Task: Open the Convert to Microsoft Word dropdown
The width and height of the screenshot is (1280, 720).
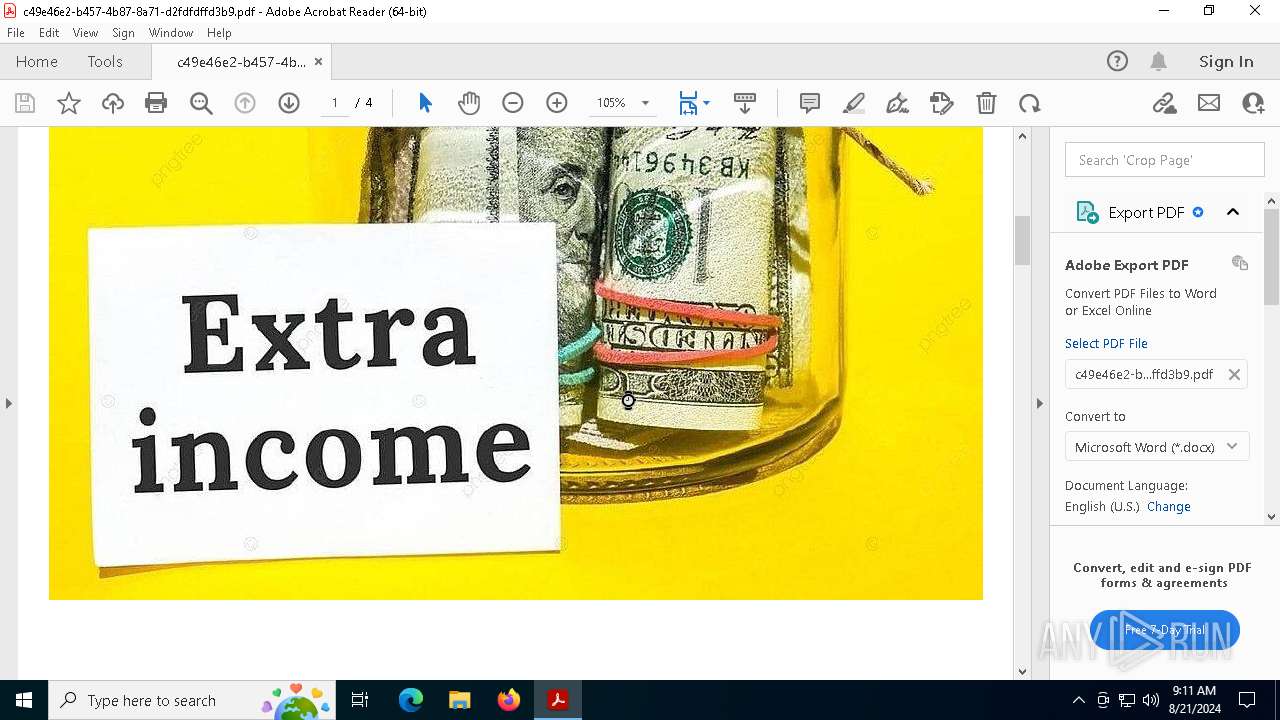Action: click(1157, 447)
